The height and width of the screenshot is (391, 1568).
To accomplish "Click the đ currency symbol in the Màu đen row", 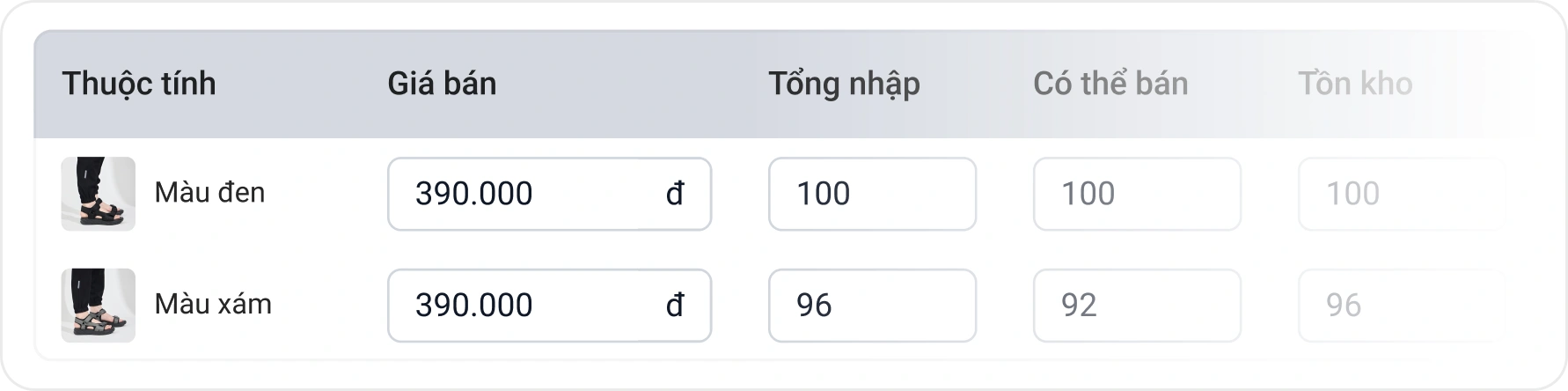I will pyautogui.click(x=675, y=194).
